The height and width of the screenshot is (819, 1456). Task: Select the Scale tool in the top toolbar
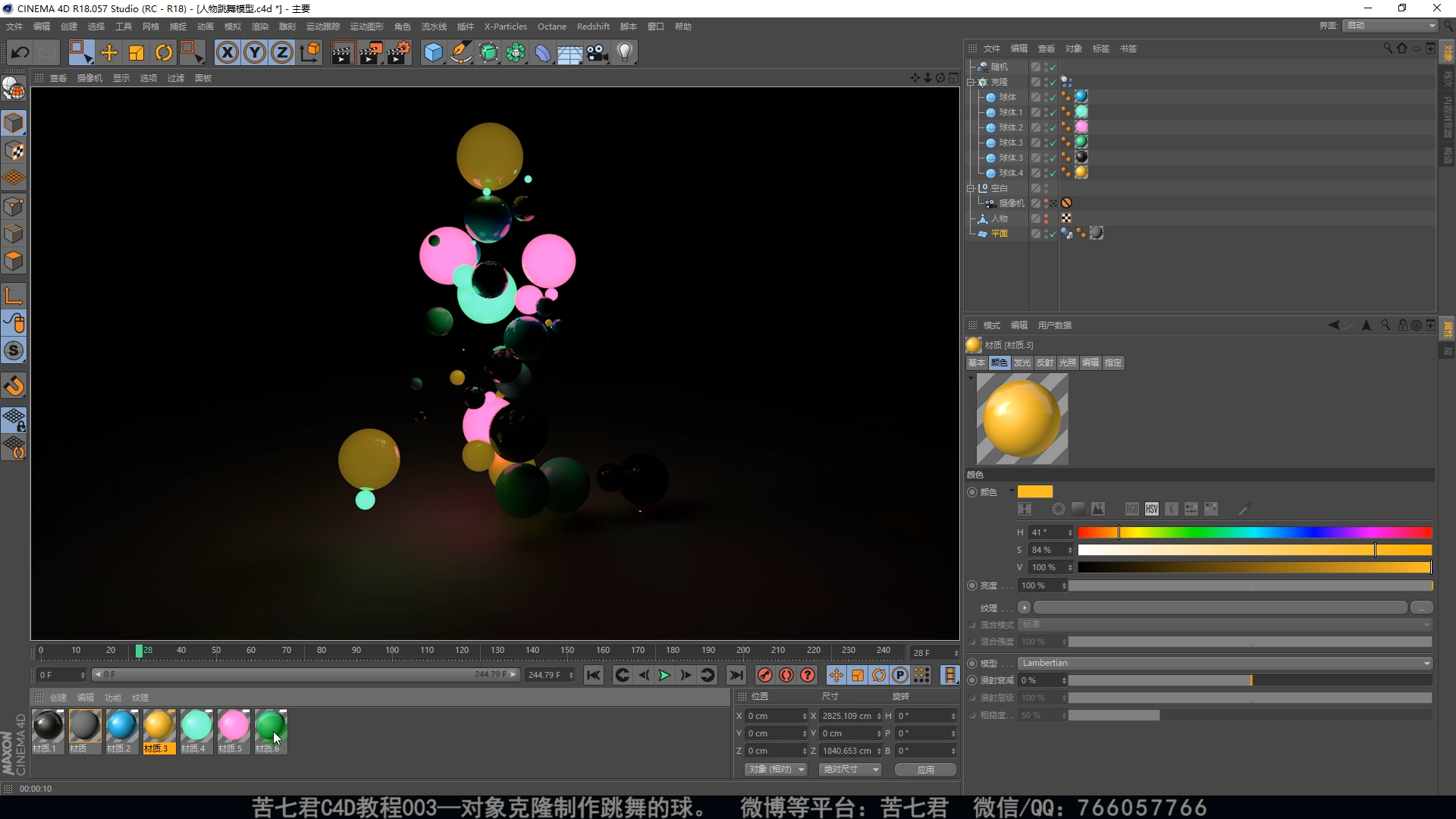[x=136, y=52]
